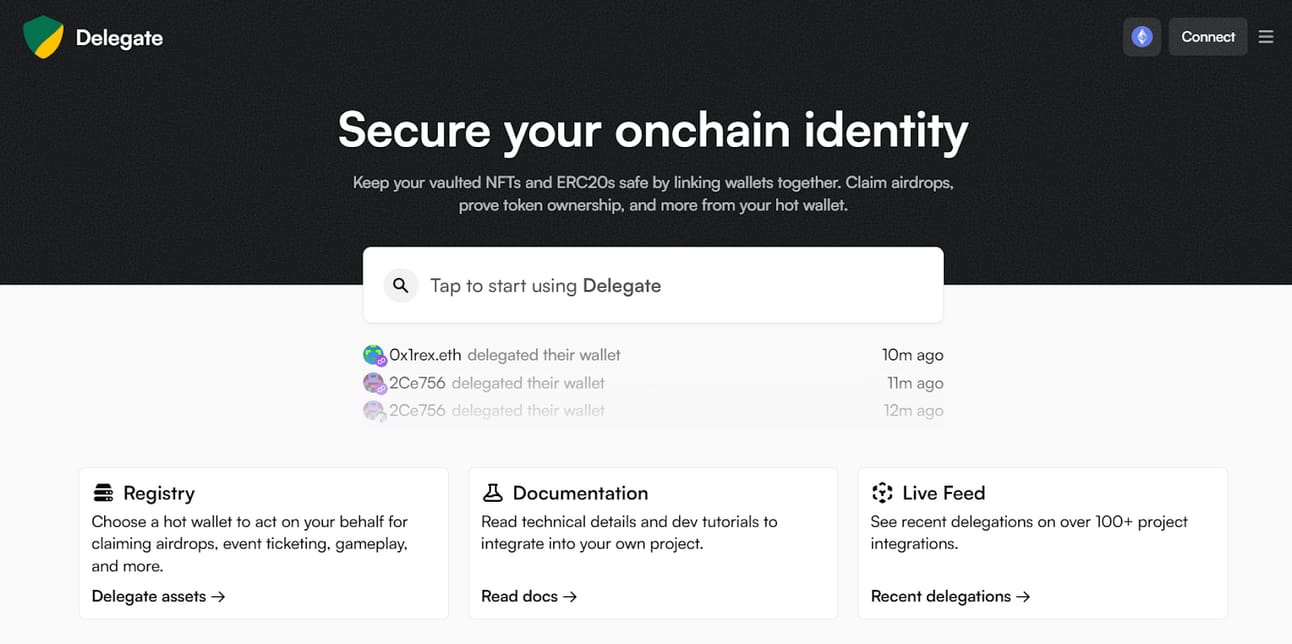Open the Ethereum network selector
Viewport: 1292px width, 644px height.
(x=1142, y=37)
